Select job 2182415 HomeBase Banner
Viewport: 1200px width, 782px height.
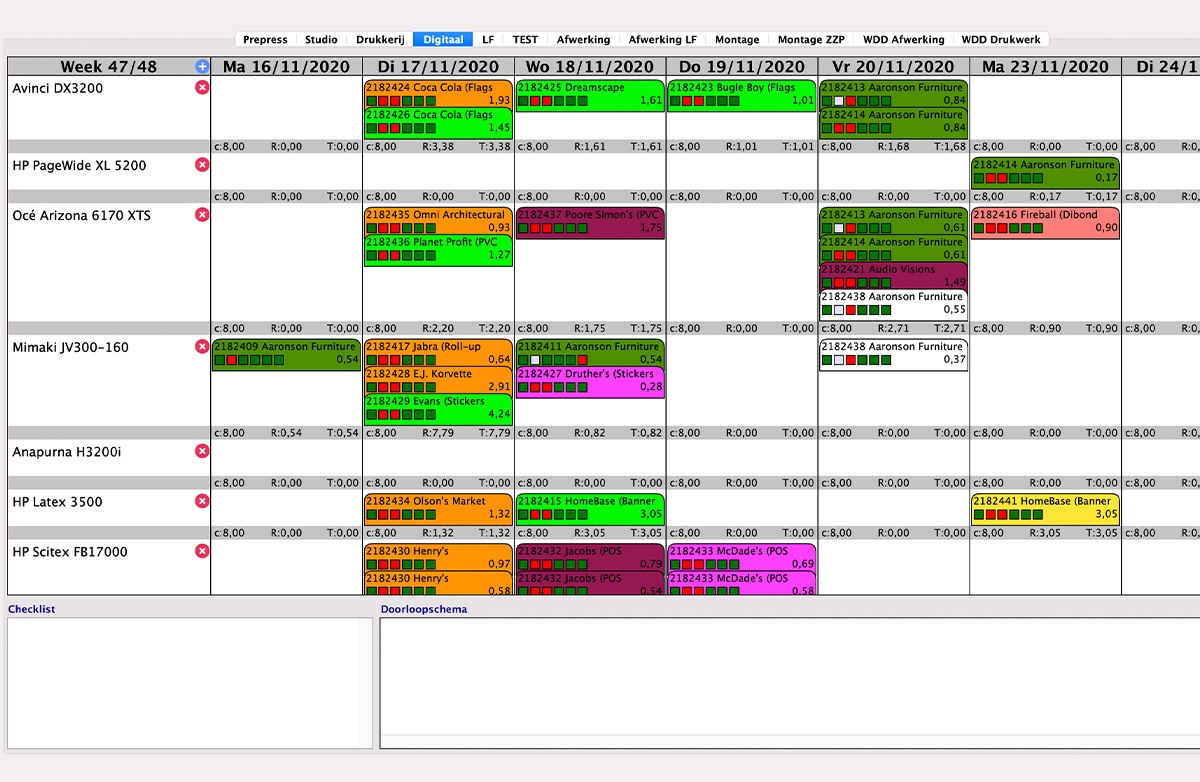(x=590, y=508)
